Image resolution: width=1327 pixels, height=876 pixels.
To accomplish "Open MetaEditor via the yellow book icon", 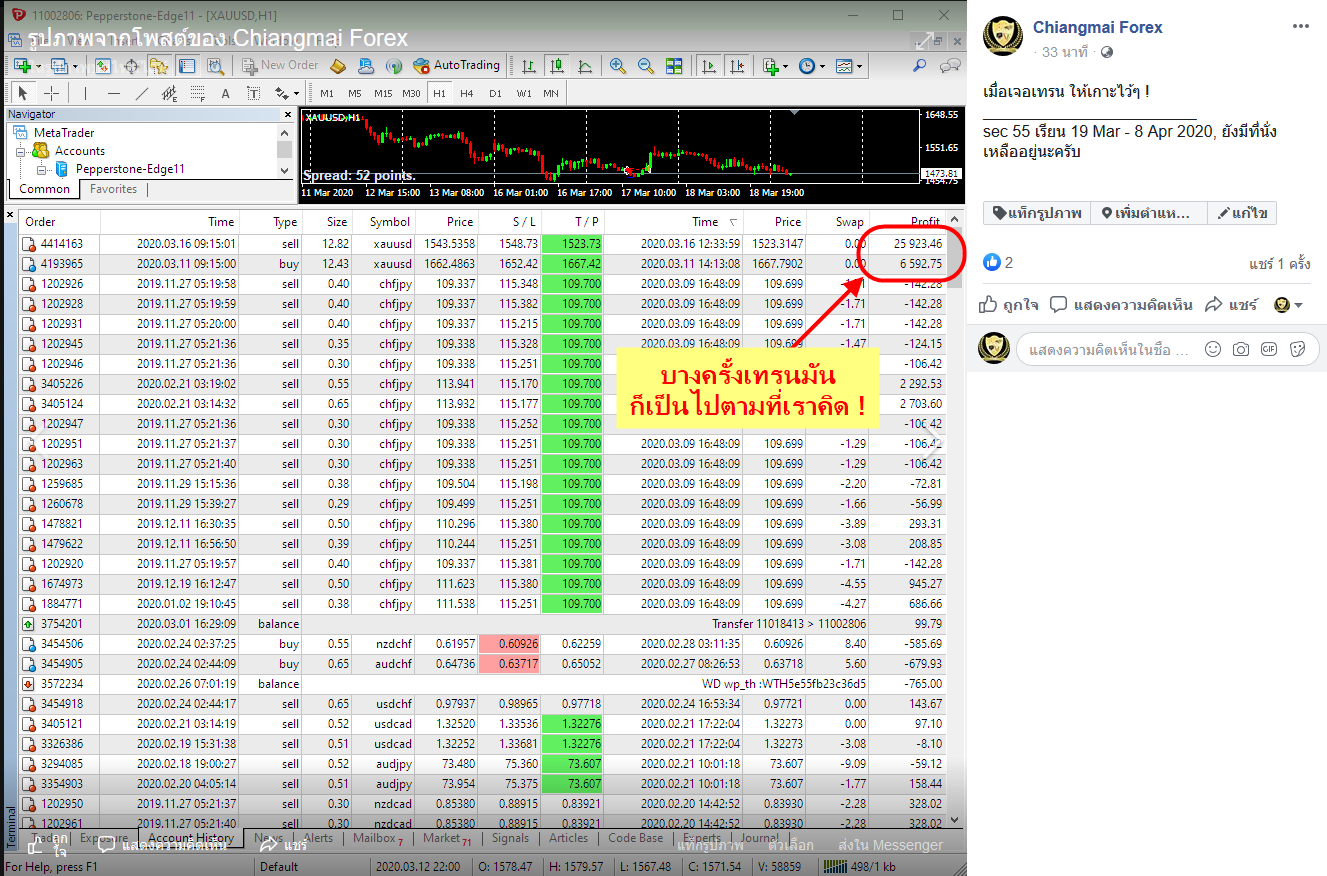I will [x=338, y=66].
